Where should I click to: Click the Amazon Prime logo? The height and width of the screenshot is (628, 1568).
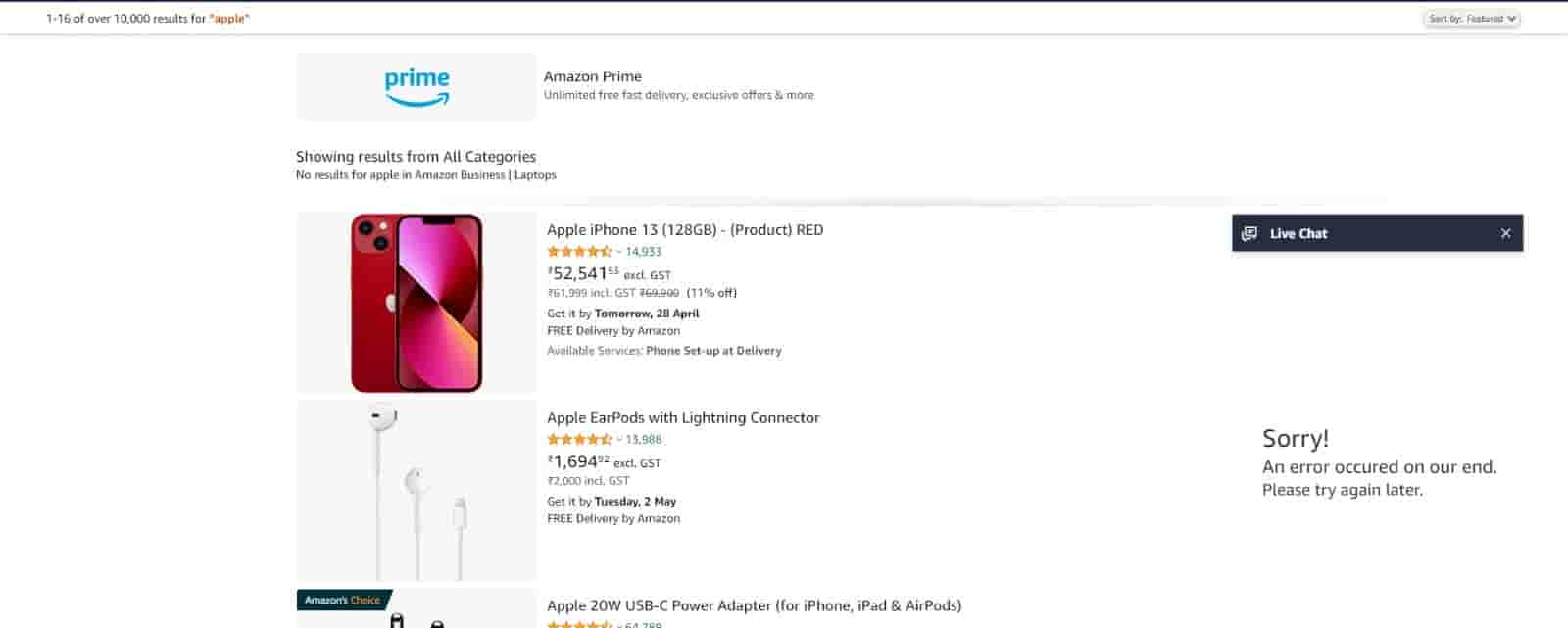point(416,86)
